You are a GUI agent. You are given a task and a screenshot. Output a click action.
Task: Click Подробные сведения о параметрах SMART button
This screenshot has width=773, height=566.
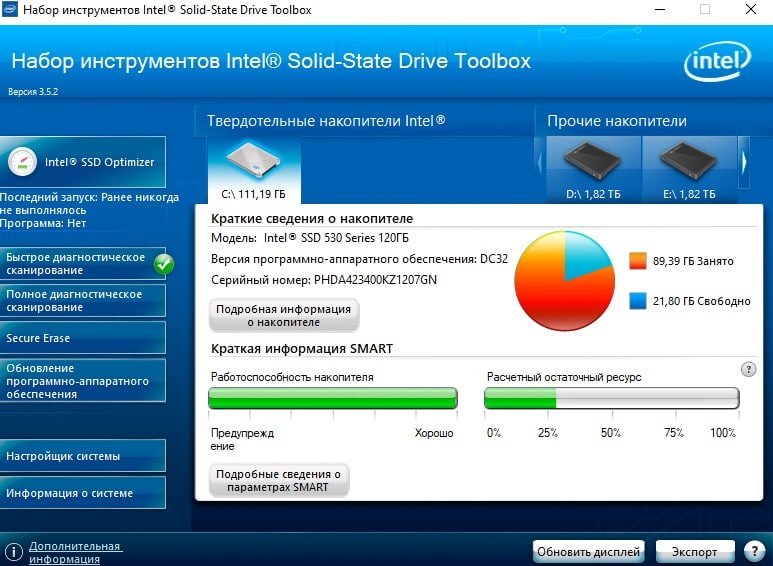tap(279, 480)
